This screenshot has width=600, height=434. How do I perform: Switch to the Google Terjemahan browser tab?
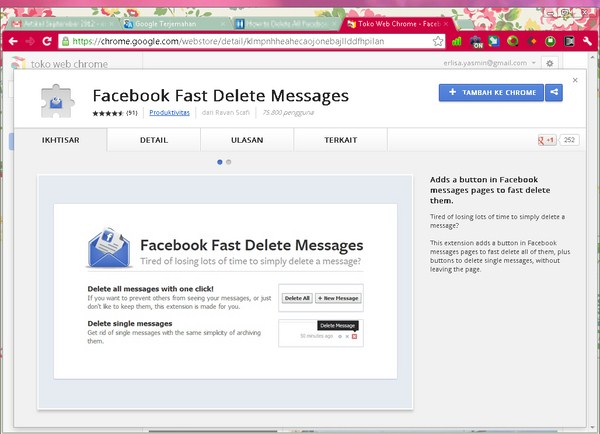point(176,24)
